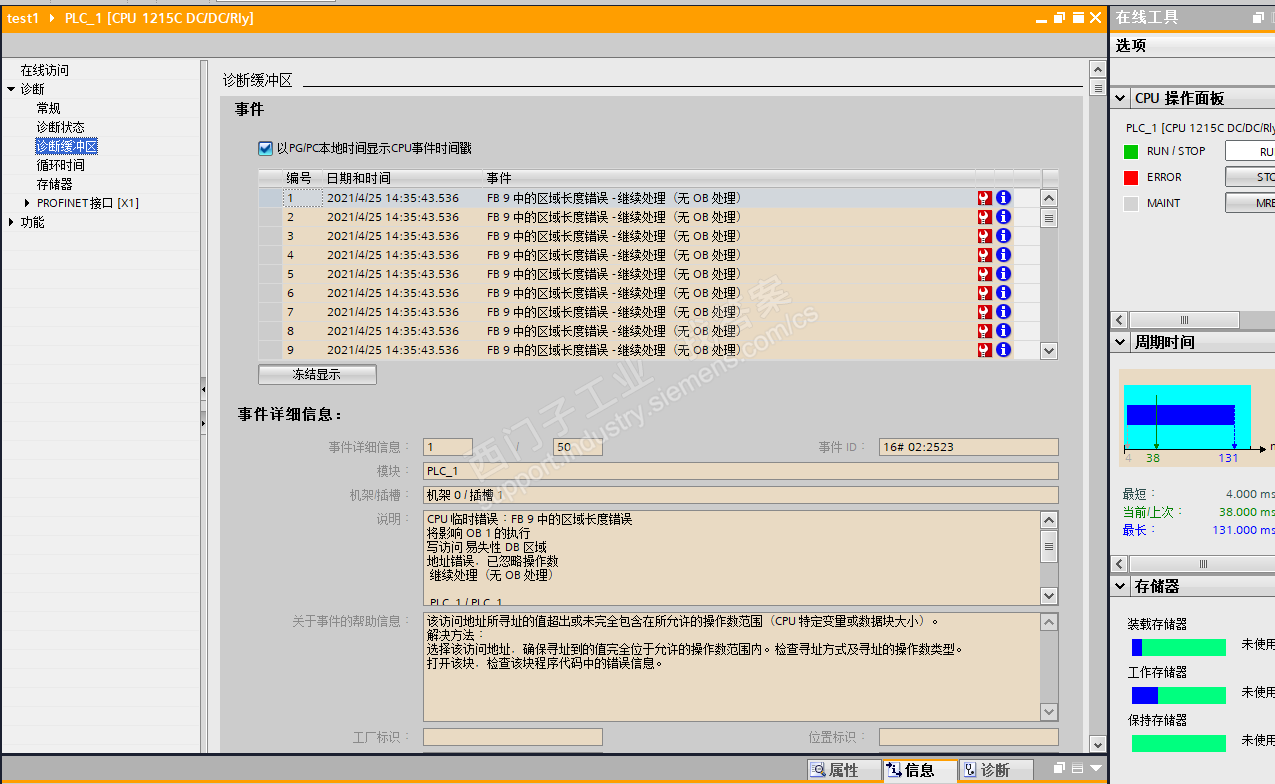Image resolution: width=1275 pixels, height=784 pixels.
Task: Click down arrow of event list scrollbar
Action: 1049,351
